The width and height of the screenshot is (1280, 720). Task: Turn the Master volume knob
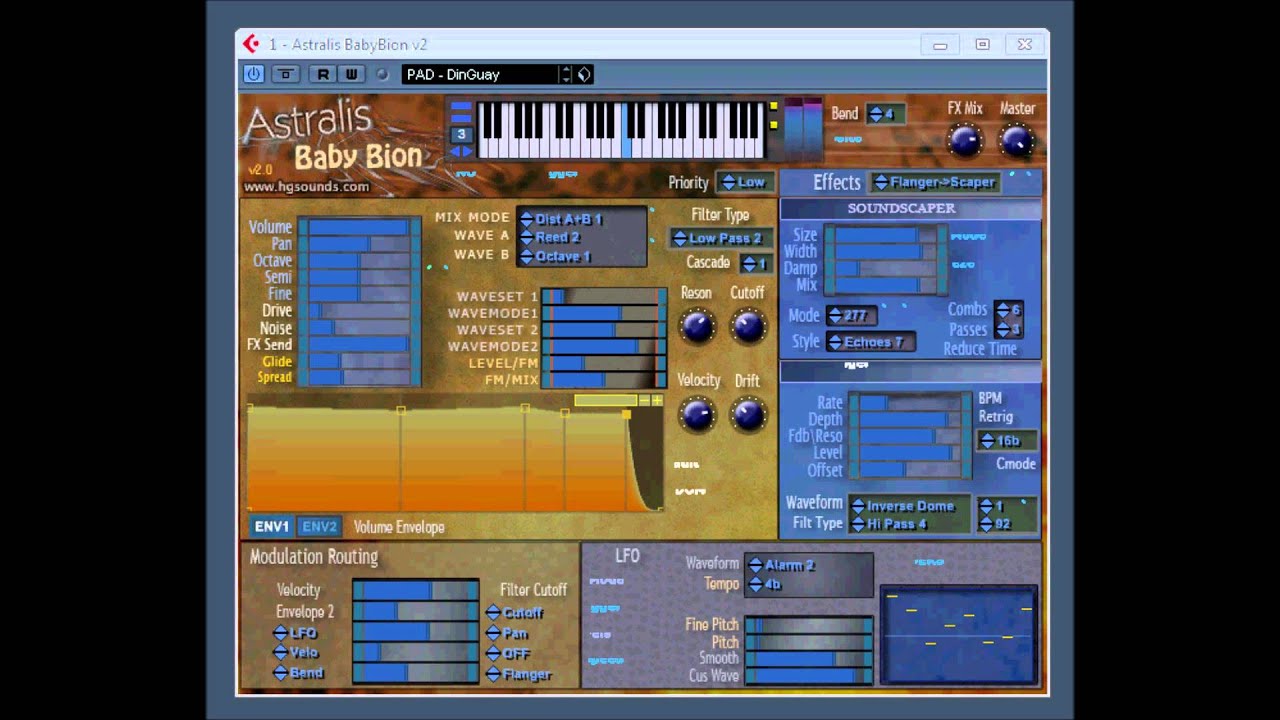tap(1017, 140)
